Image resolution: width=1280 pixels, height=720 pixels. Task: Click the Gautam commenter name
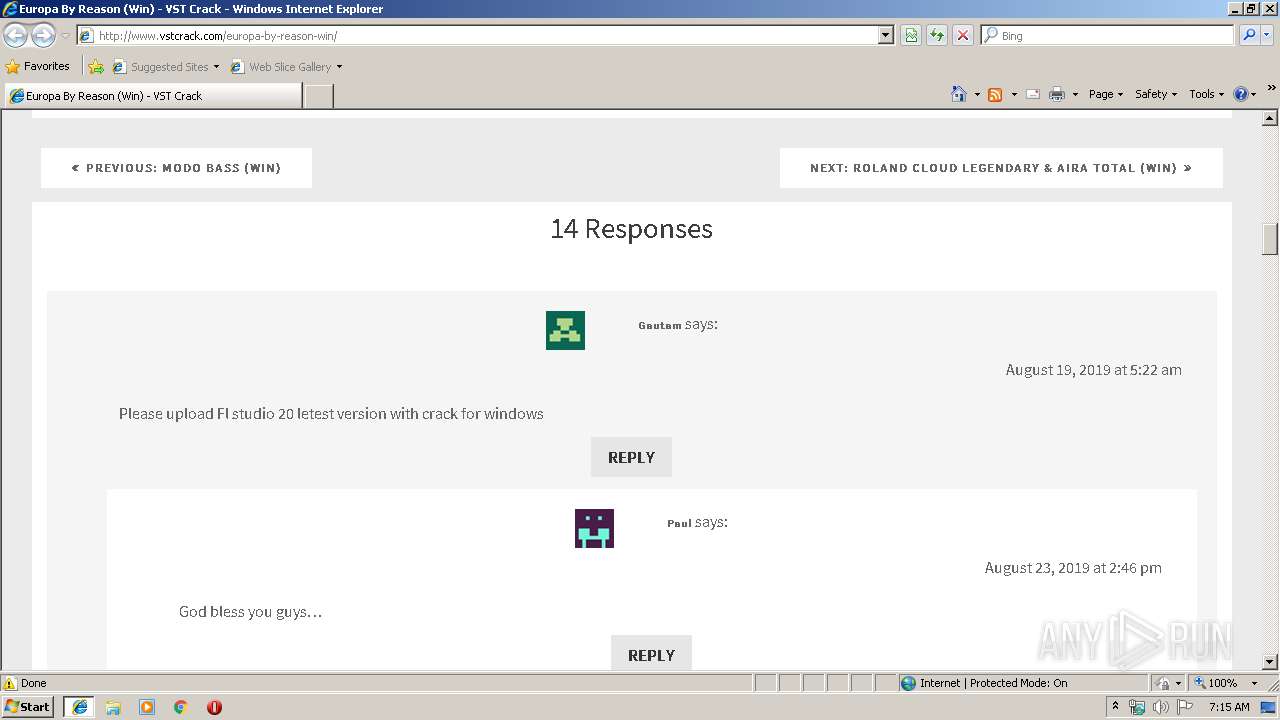pos(660,325)
